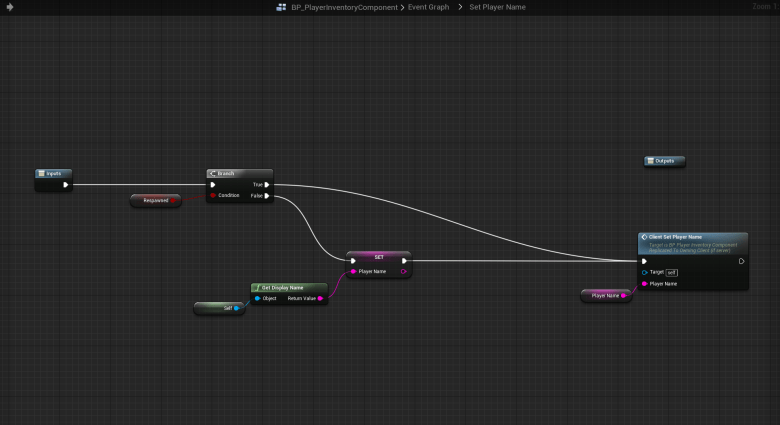780x425 pixels.
Task: Click the Branch node True output pin
Action: [x=267, y=184]
